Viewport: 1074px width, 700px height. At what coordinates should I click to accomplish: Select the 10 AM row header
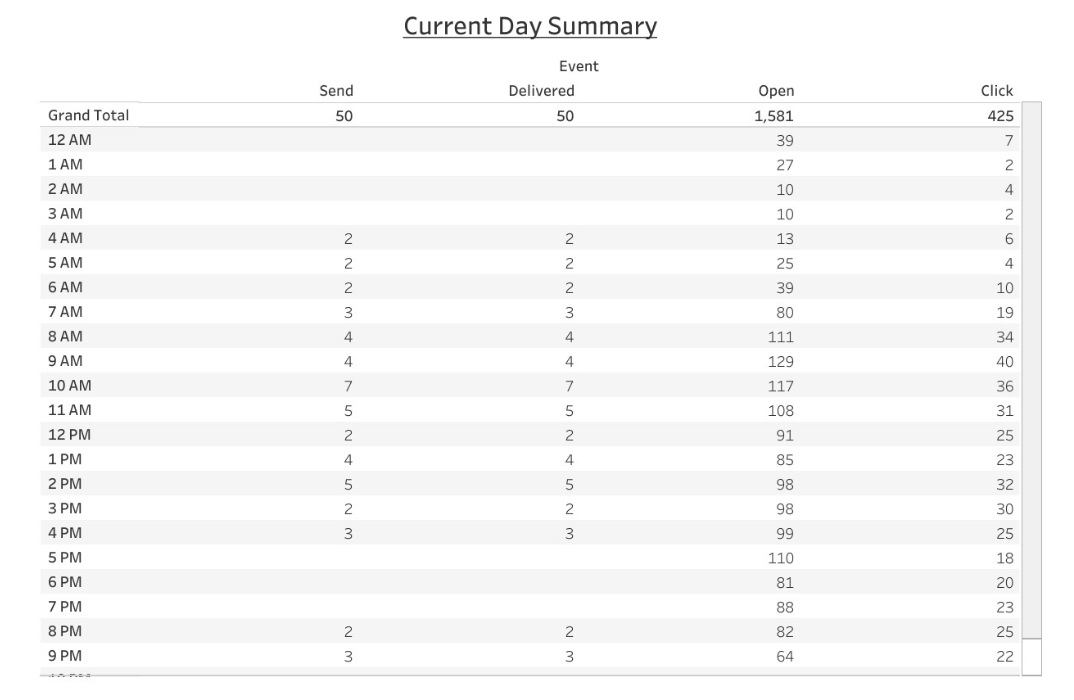click(x=69, y=386)
